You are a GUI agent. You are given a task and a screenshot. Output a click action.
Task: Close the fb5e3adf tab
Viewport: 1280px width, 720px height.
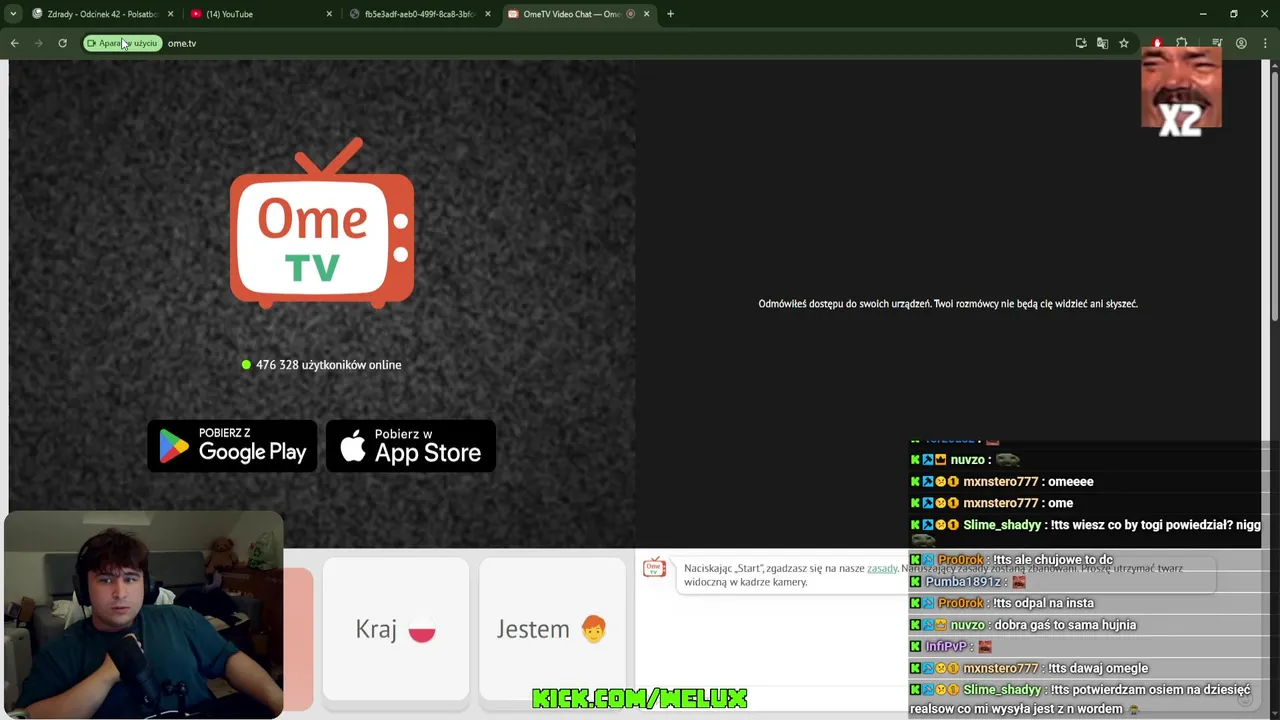pos(488,14)
